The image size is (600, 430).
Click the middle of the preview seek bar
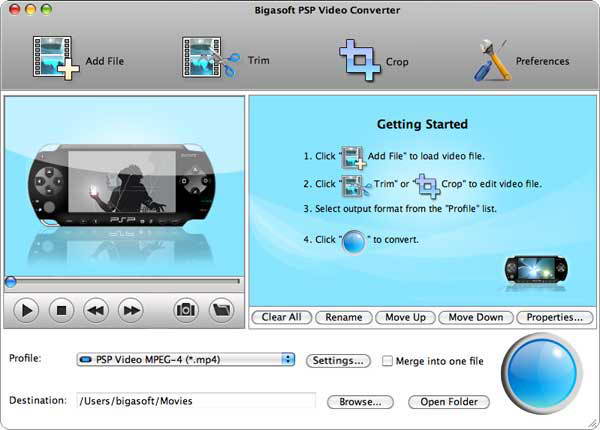pyautogui.click(x=124, y=282)
